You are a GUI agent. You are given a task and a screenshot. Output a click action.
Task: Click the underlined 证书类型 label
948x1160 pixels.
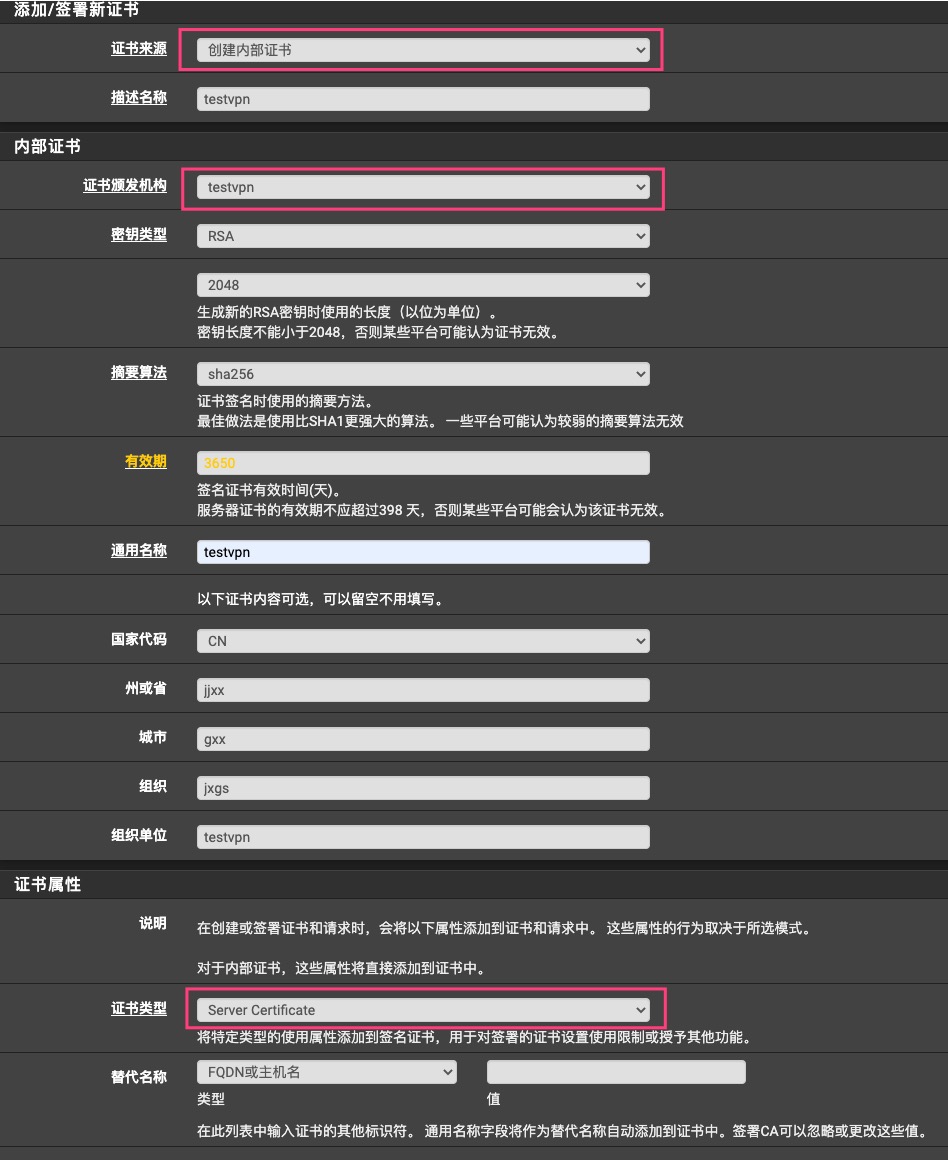click(139, 1008)
